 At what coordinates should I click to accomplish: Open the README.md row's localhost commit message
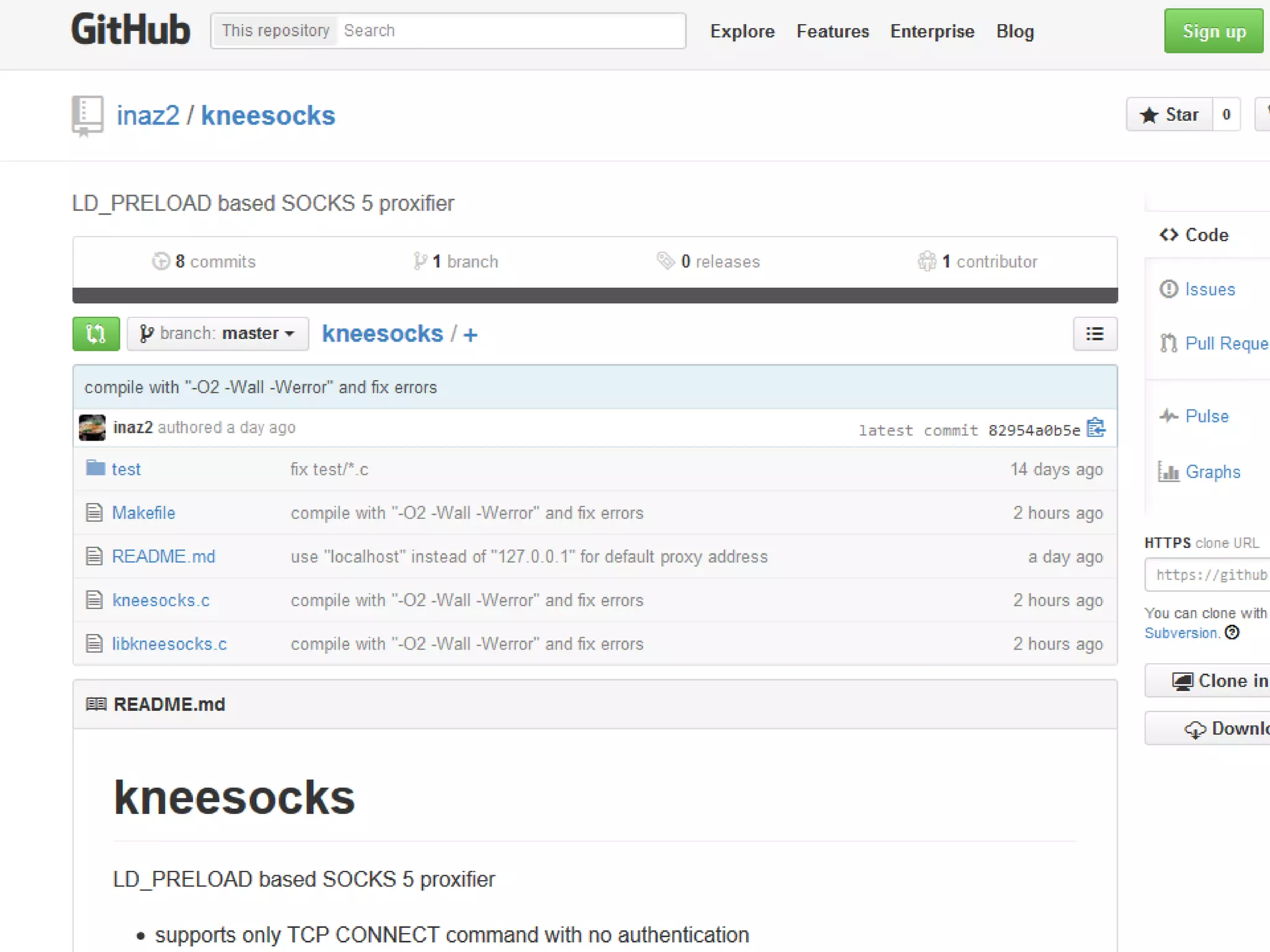tap(529, 557)
